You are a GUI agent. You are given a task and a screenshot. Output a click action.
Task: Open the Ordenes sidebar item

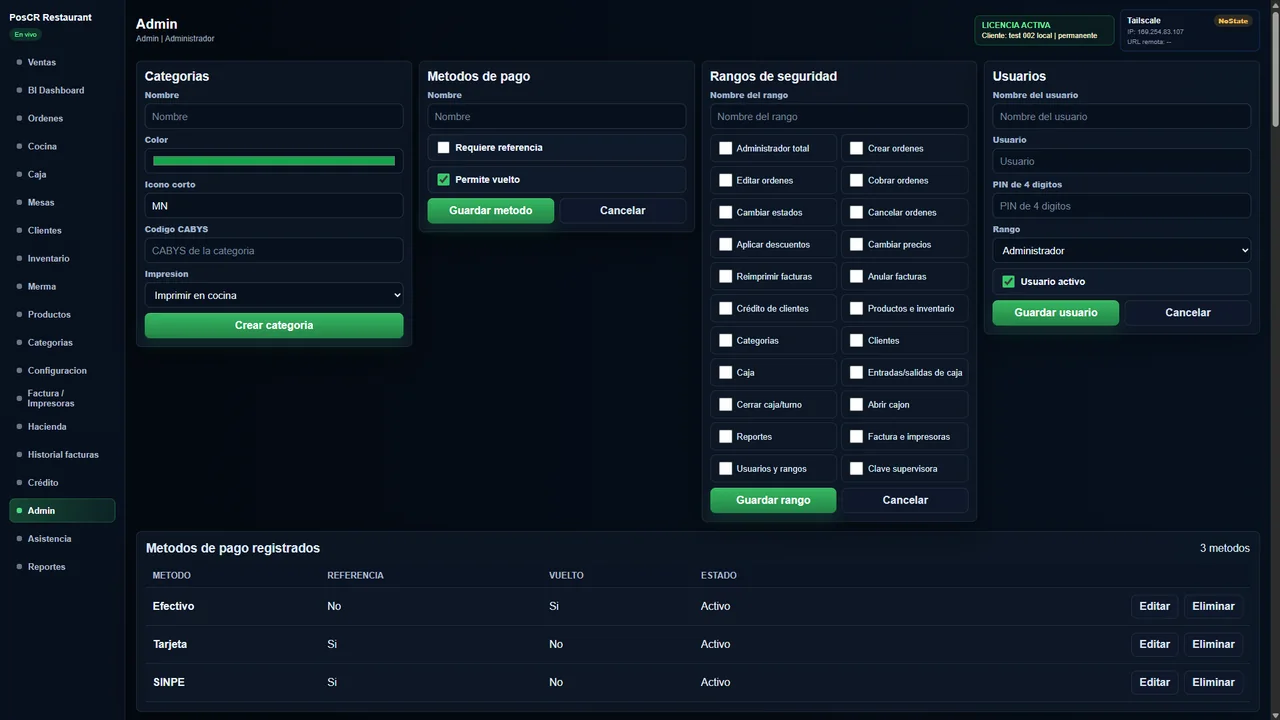click(62, 118)
